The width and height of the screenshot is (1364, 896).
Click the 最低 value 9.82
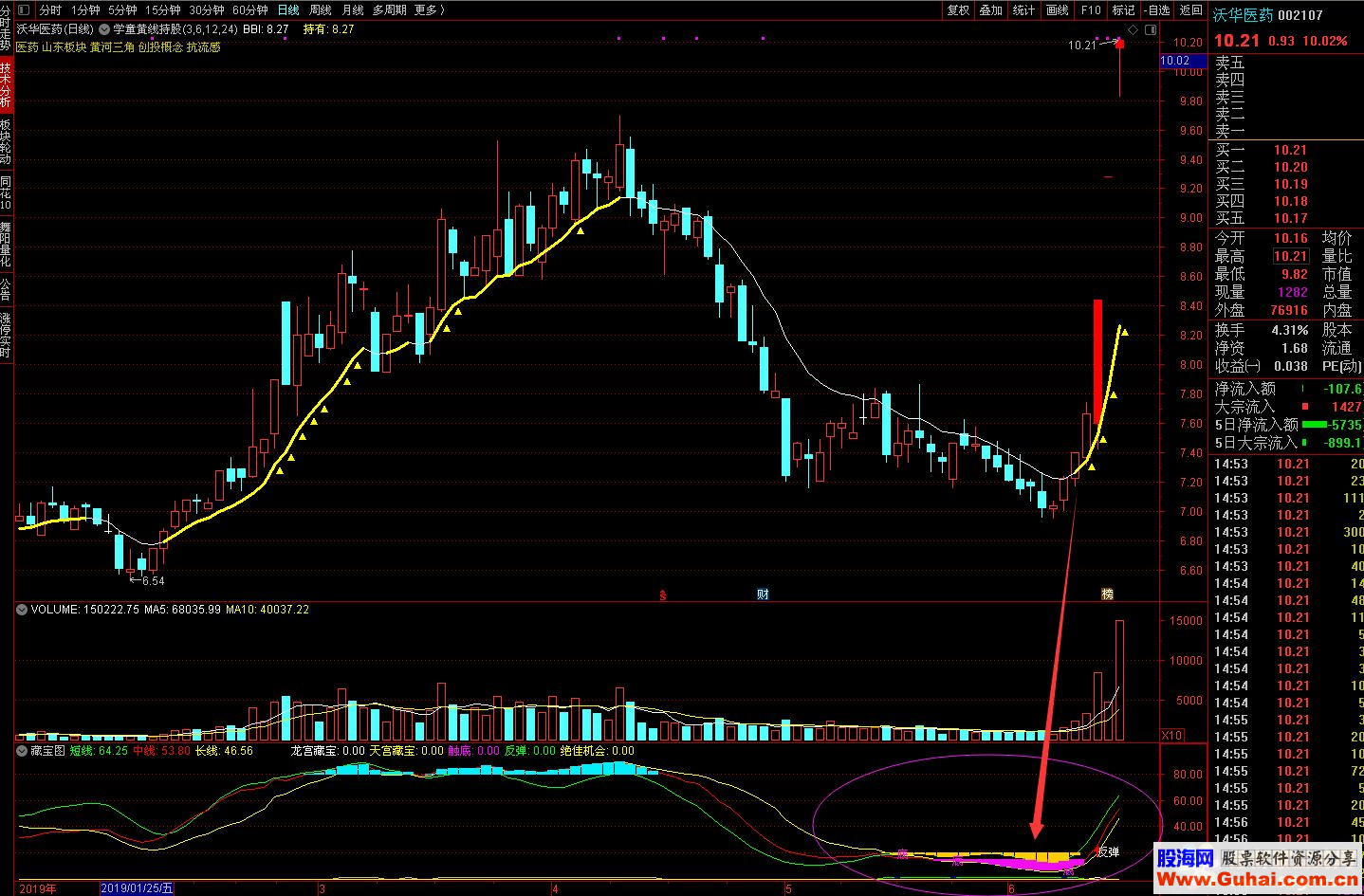(x=1295, y=274)
